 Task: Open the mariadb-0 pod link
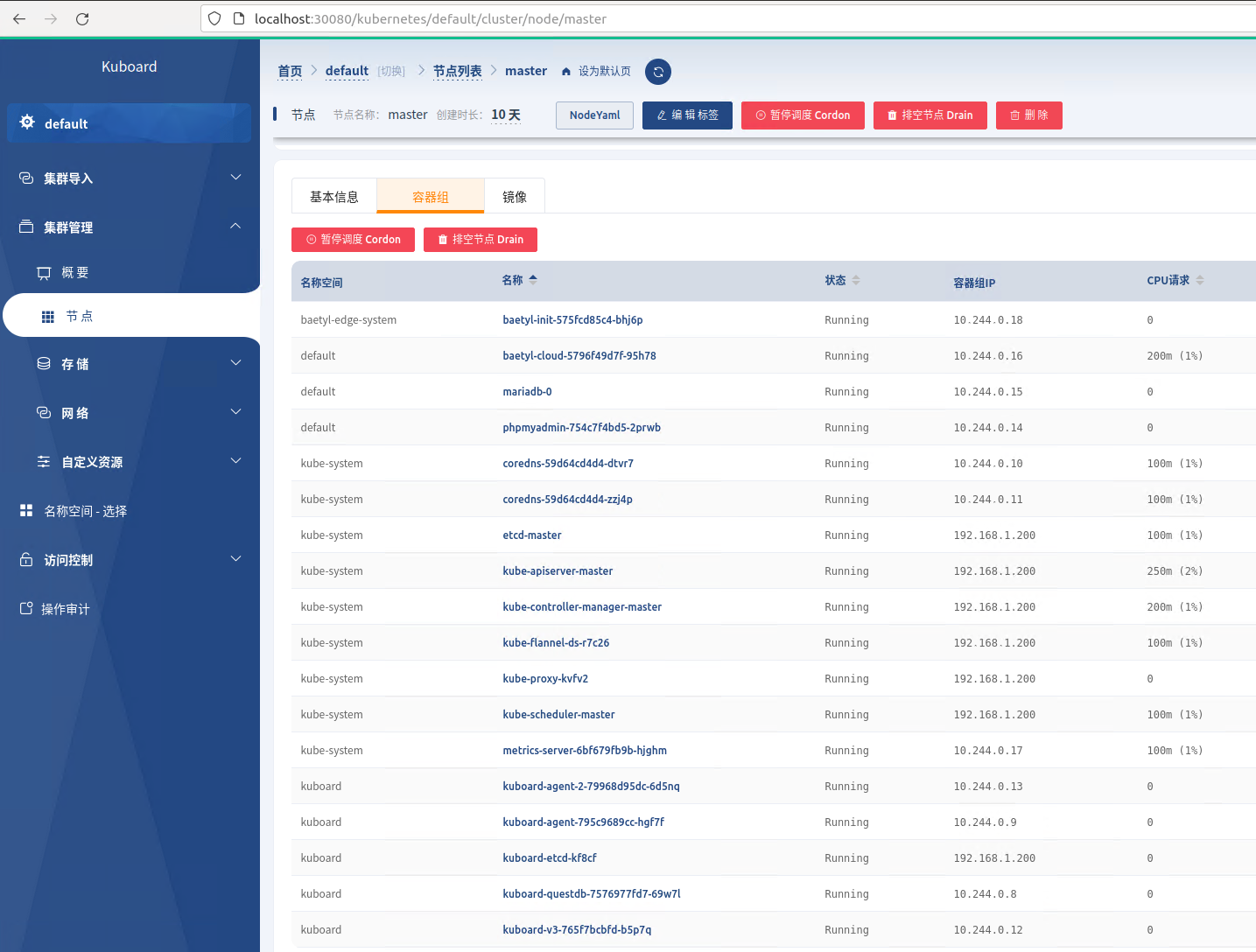pos(527,392)
